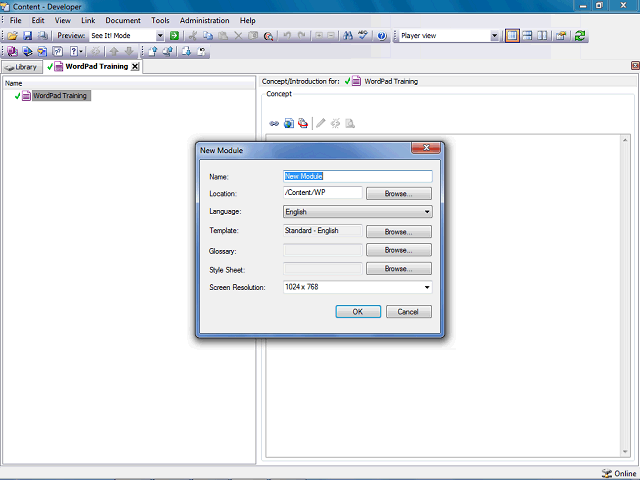
Task: Open the Link menu
Action: click(88, 20)
